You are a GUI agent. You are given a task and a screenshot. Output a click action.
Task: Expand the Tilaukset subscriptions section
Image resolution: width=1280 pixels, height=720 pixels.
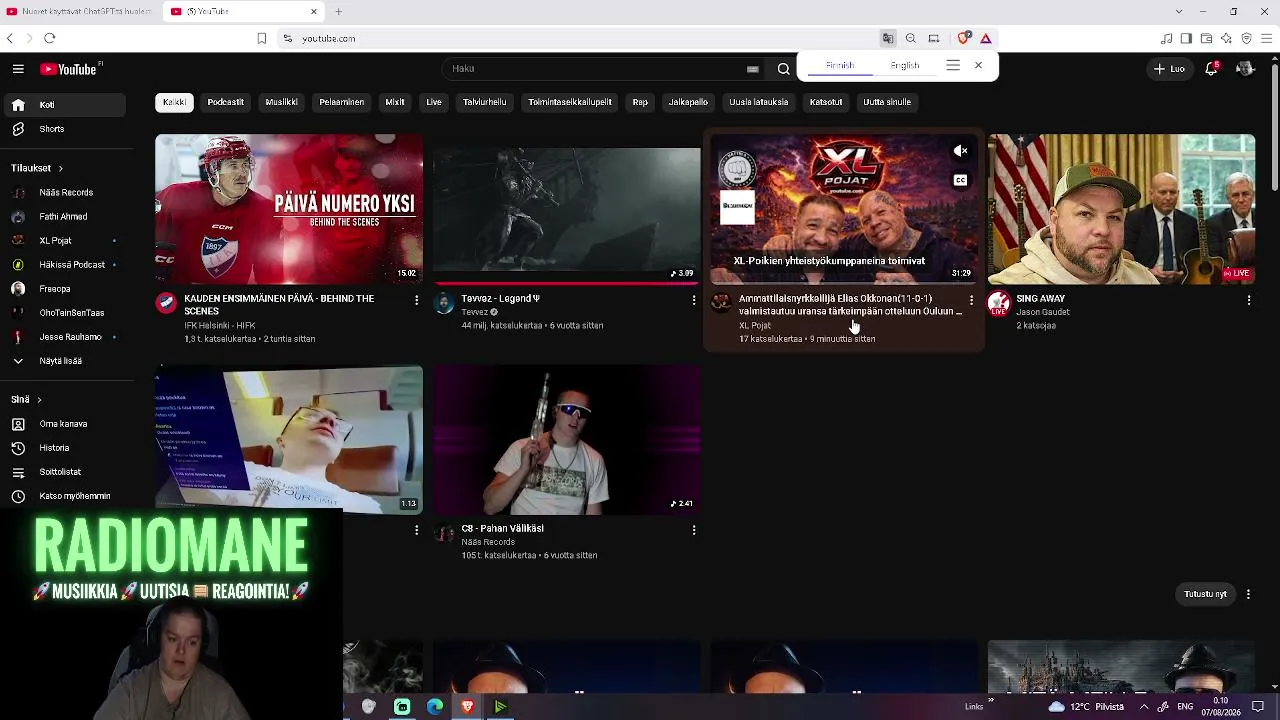[37, 168]
